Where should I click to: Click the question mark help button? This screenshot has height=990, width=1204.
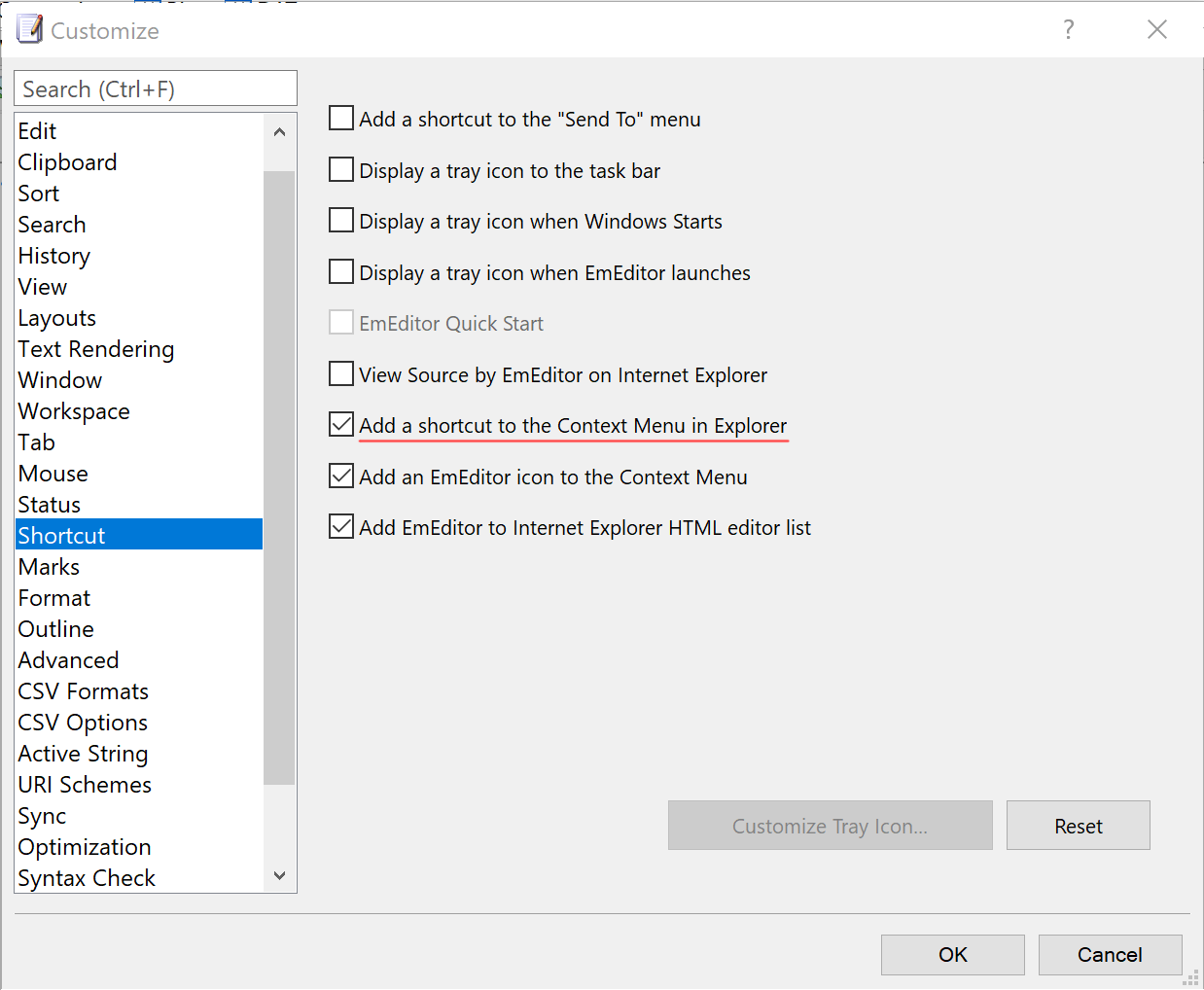tap(1069, 30)
